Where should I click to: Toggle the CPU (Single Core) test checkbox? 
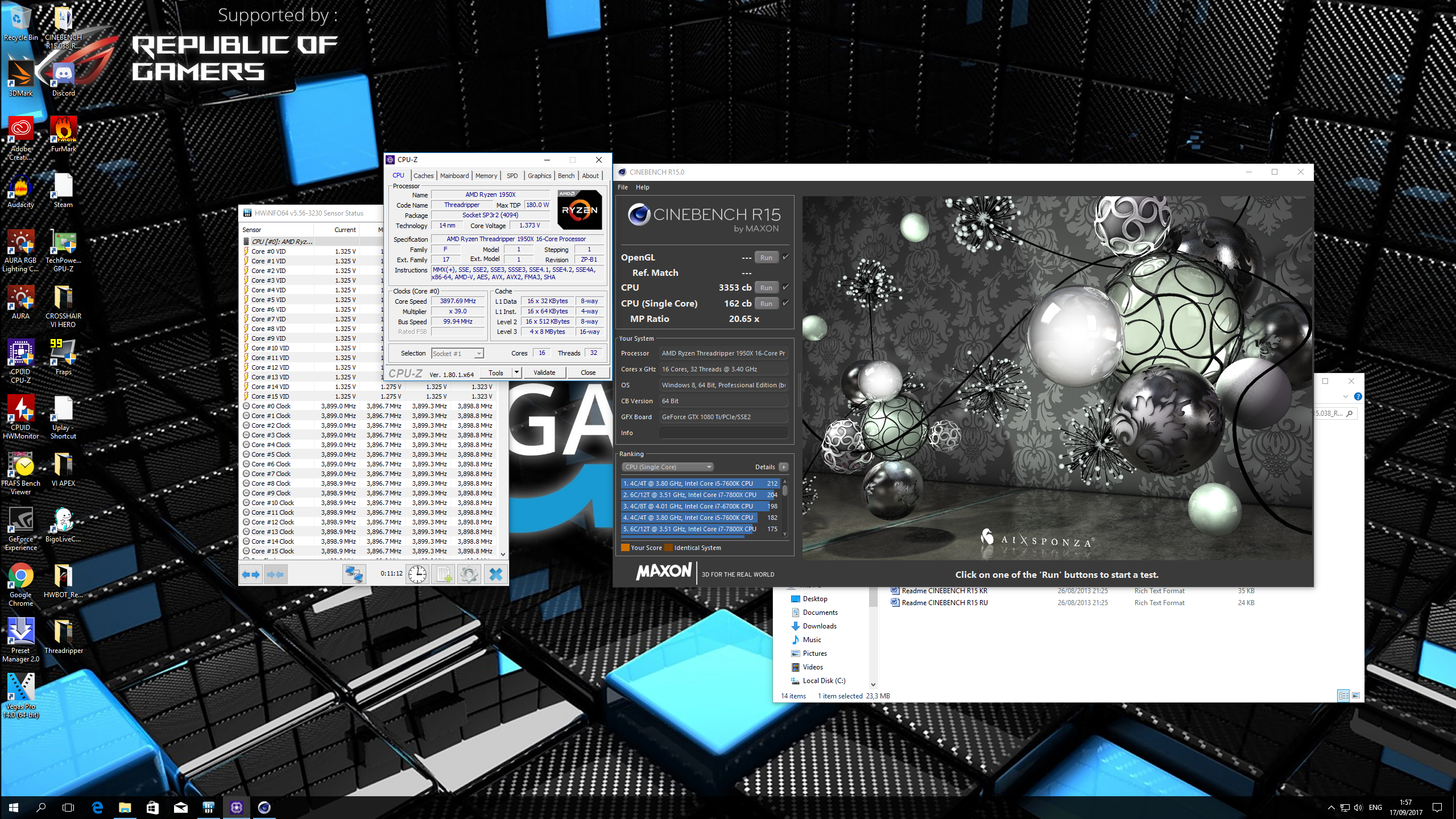[x=785, y=303]
